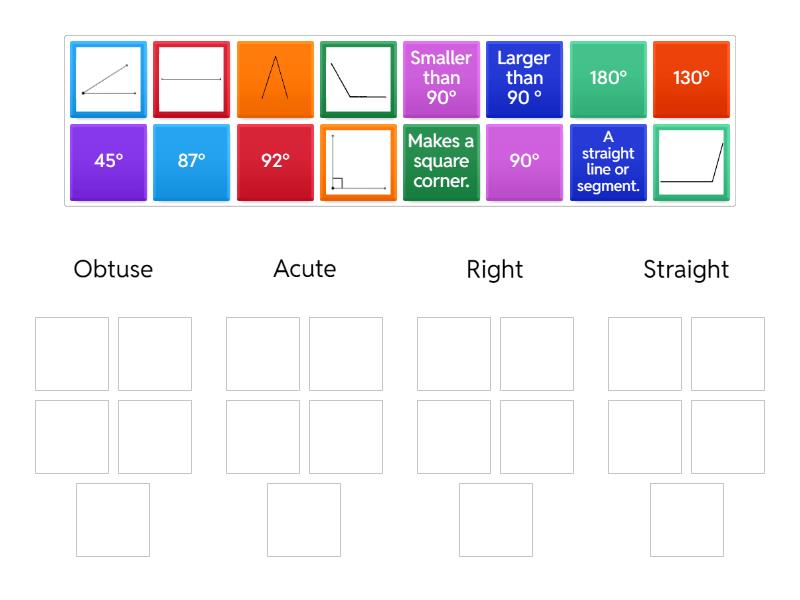Click the 130° tile
Screen dimensions: 800x600
click(x=691, y=79)
